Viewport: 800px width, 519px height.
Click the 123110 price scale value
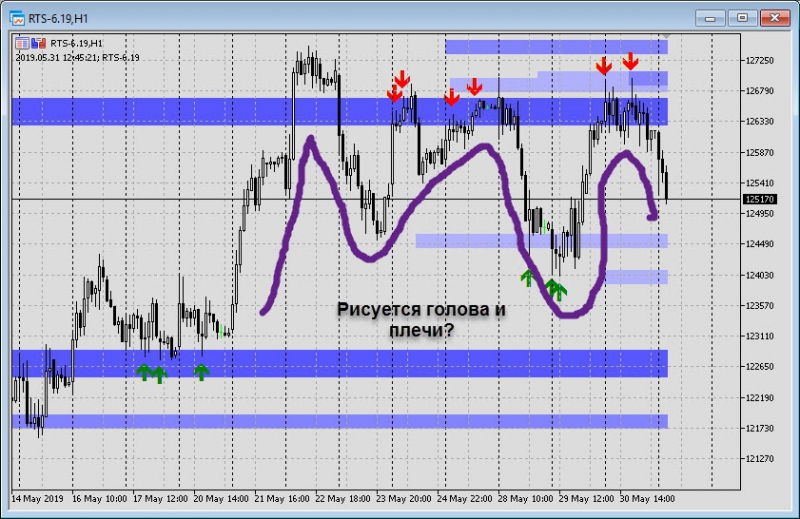click(x=760, y=336)
